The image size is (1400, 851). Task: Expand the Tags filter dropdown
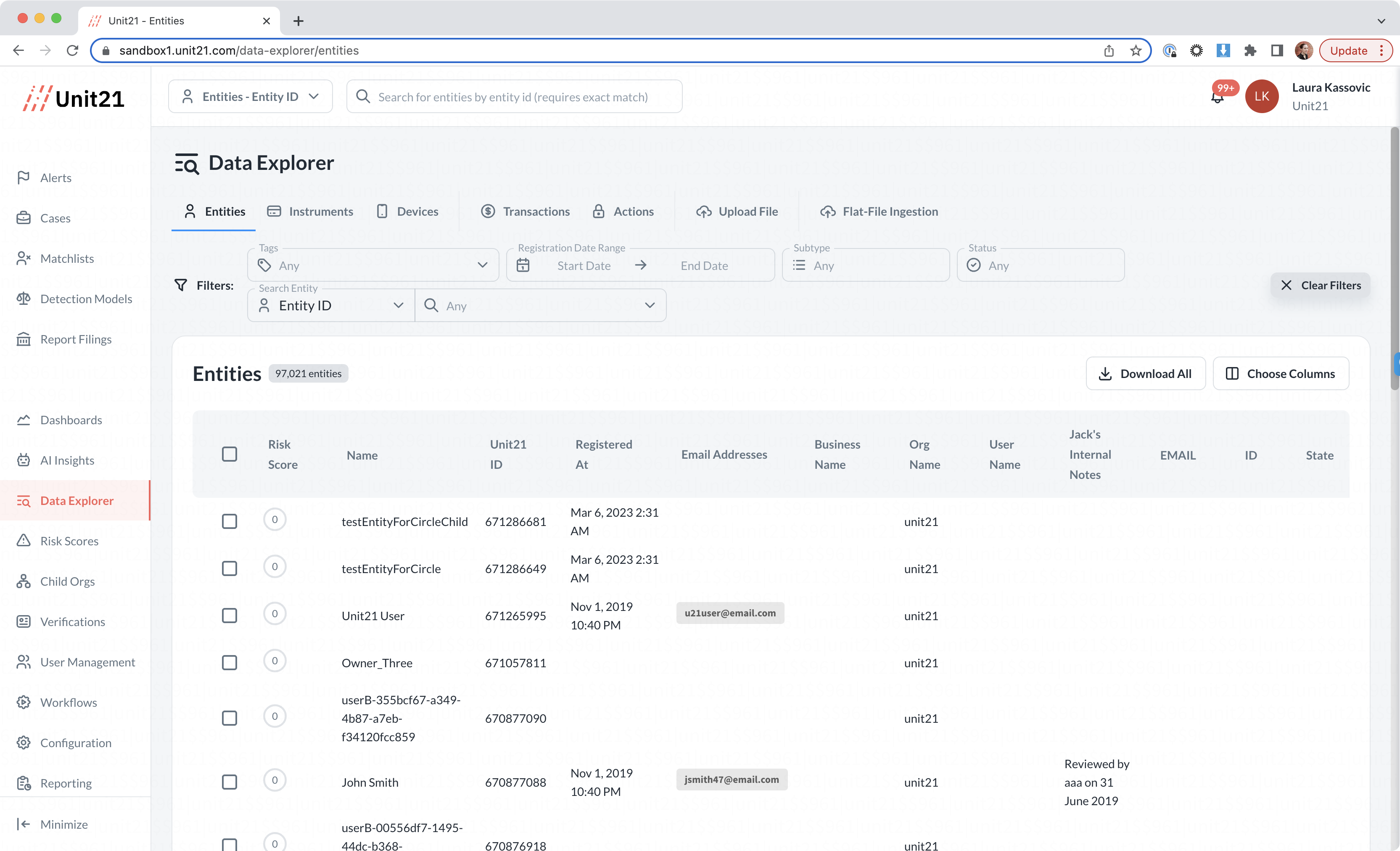click(373, 265)
